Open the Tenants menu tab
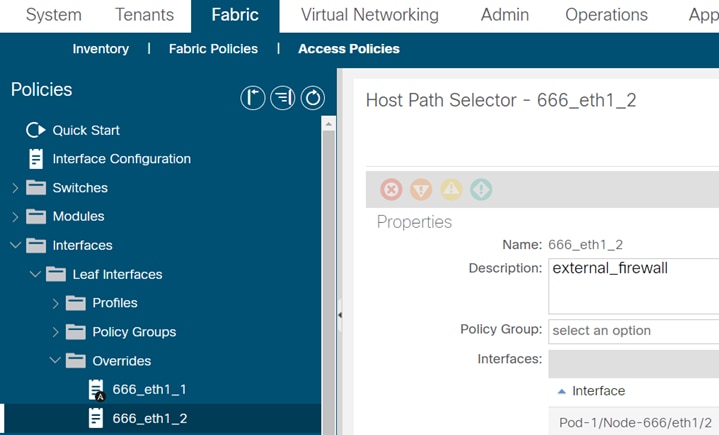The height and width of the screenshot is (435, 719). [x=144, y=15]
